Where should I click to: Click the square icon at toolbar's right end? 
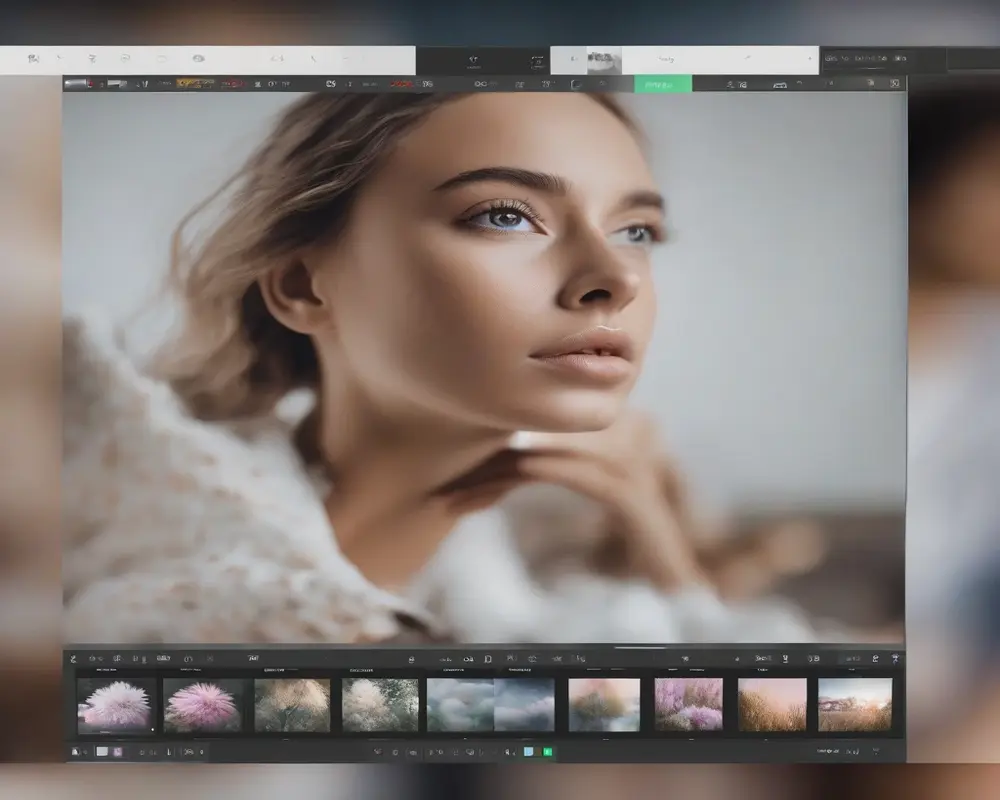[895, 84]
